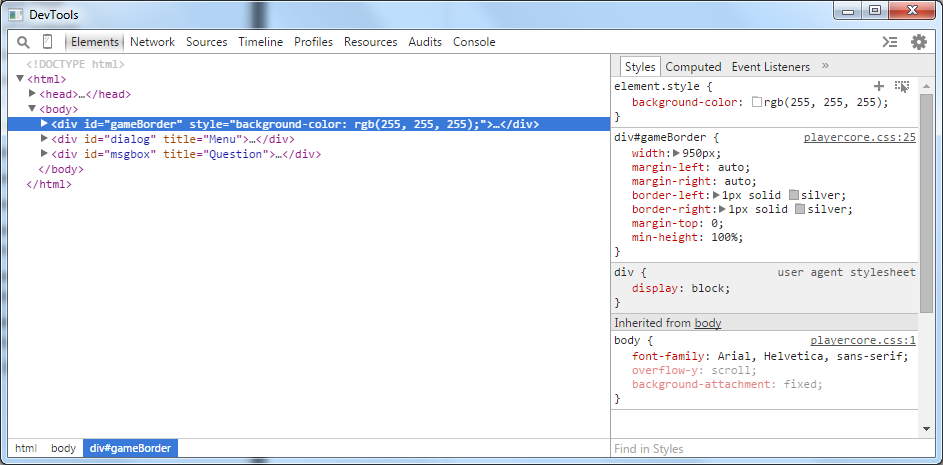Click the background-attachment: fixed declaration
The height and width of the screenshot is (465, 943).
pos(727,384)
